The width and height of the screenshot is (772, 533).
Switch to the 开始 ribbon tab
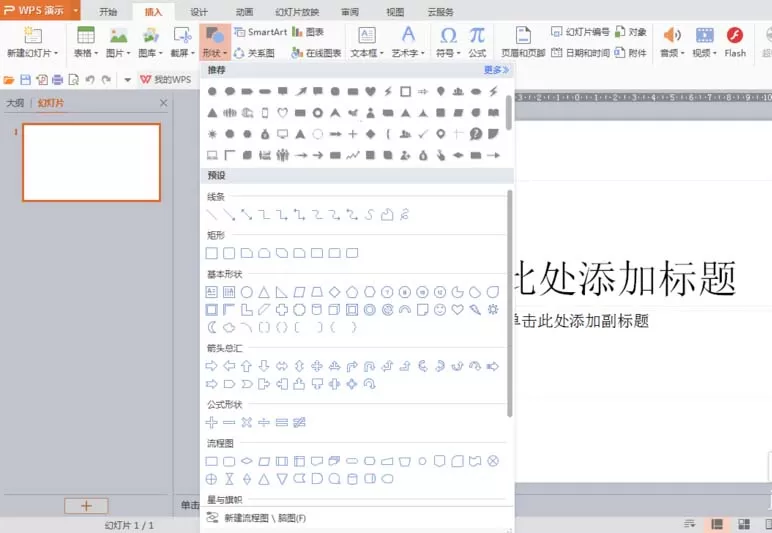(x=108, y=12)
